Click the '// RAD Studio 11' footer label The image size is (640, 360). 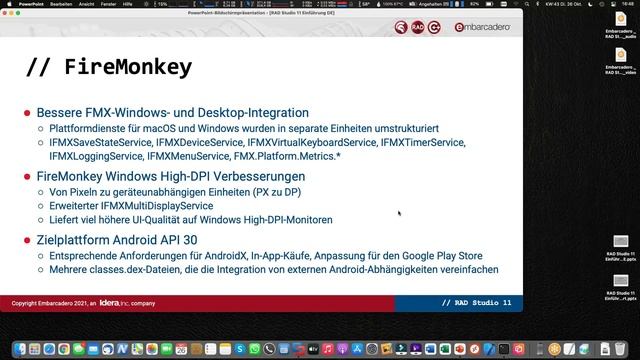point(476,303)
